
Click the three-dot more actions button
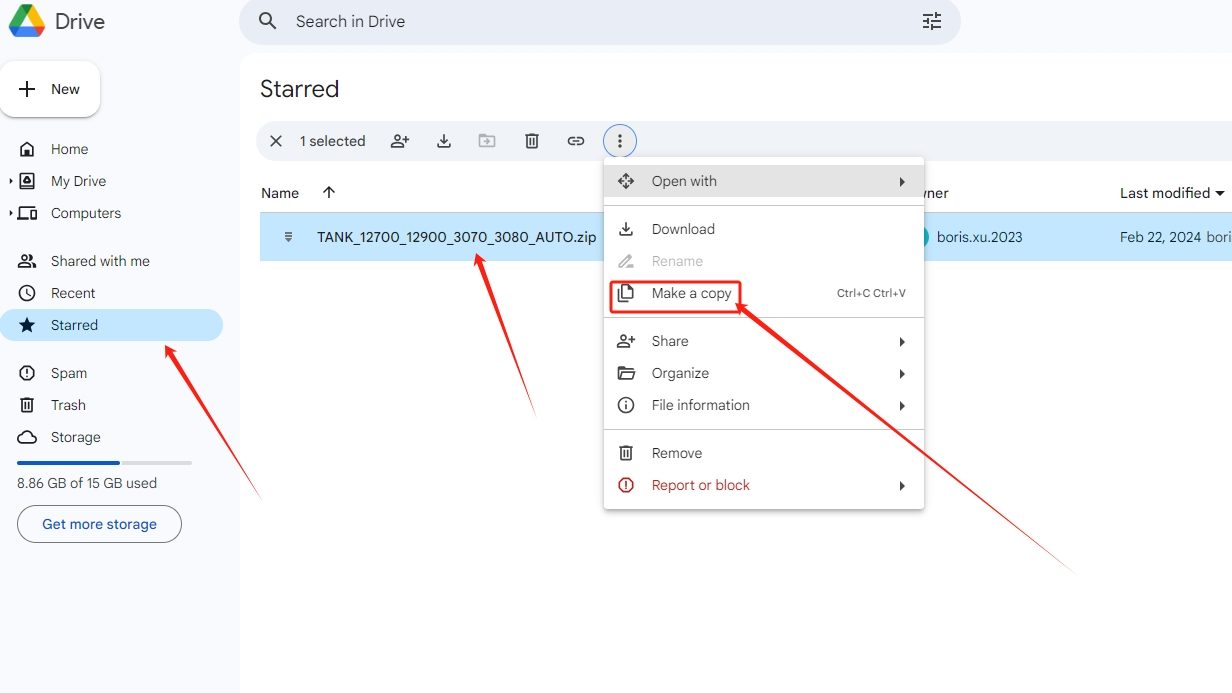coord(620,141)
